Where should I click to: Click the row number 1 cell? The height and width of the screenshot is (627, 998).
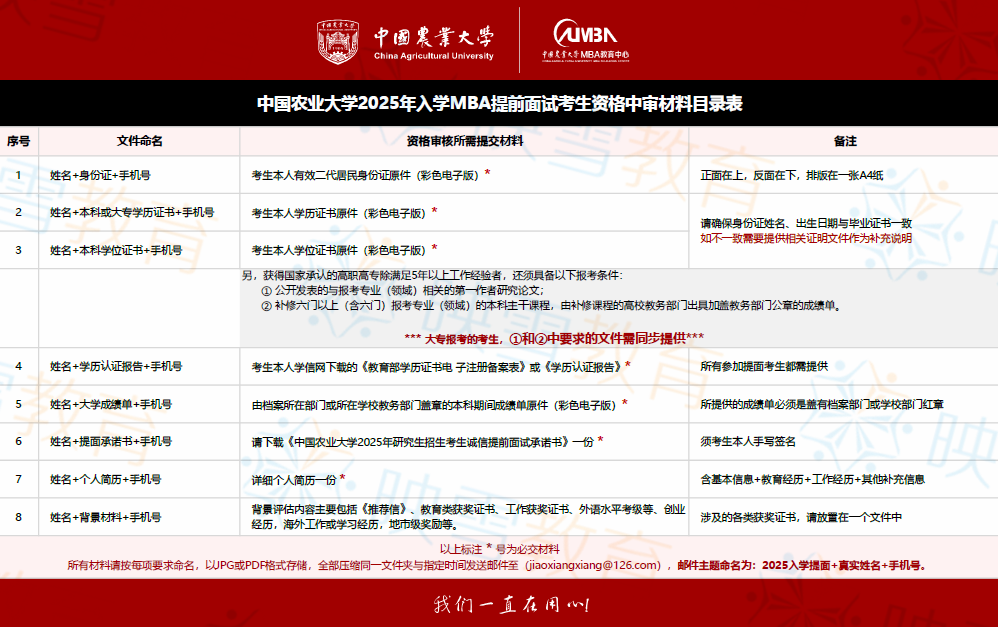point(18,175)
